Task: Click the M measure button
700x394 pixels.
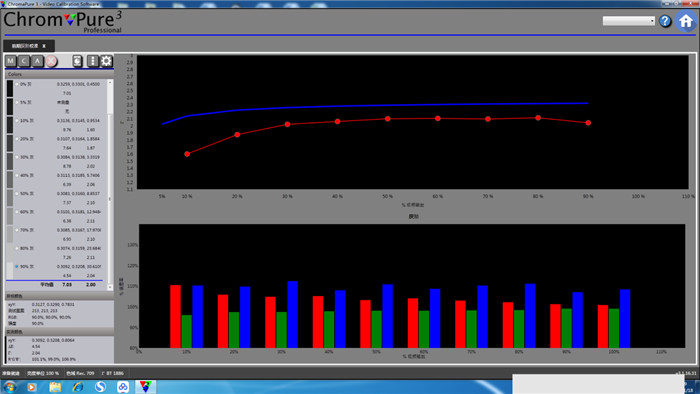Action: pos(11,61)
